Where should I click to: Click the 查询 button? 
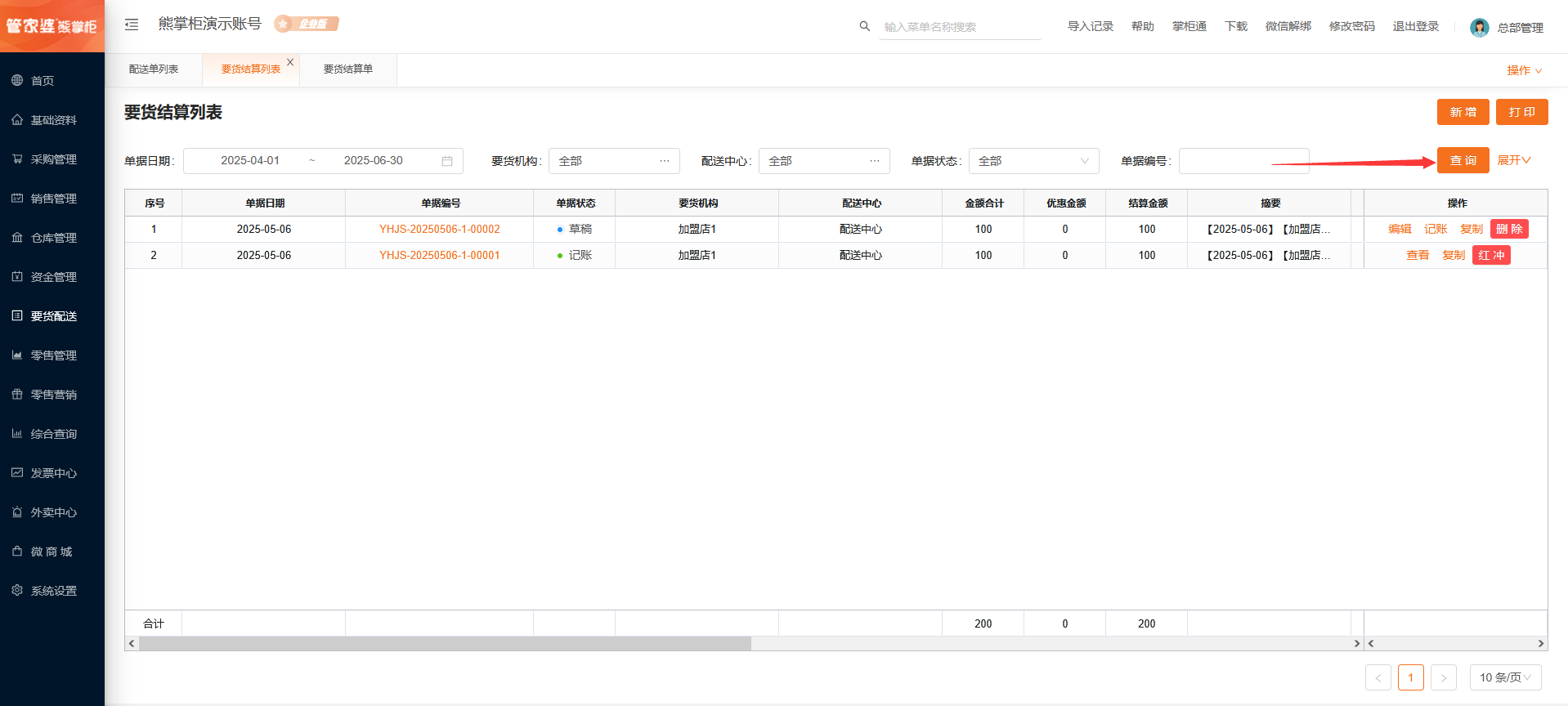pos(1463,160)
